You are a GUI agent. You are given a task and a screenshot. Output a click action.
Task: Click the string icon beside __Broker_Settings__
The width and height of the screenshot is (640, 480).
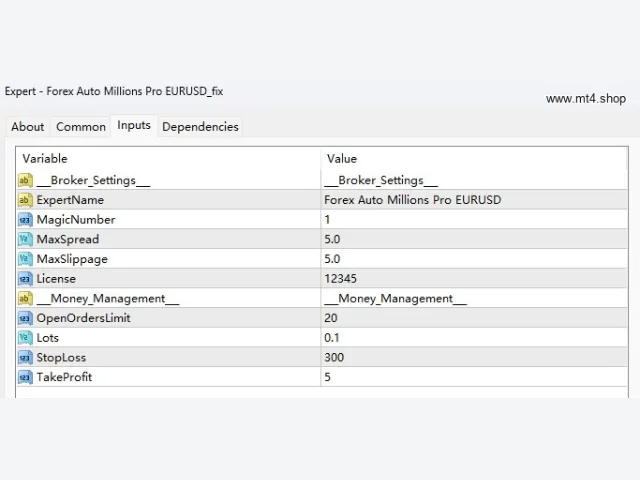click(25, 180)
